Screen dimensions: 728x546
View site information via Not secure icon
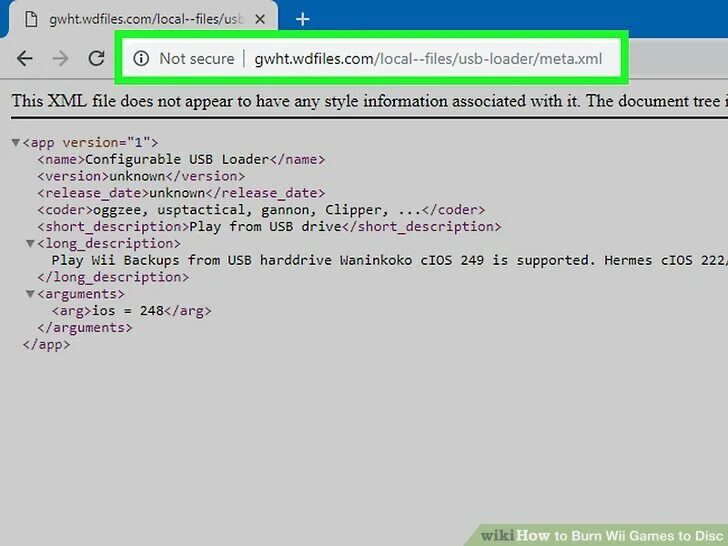coord(141,58)
